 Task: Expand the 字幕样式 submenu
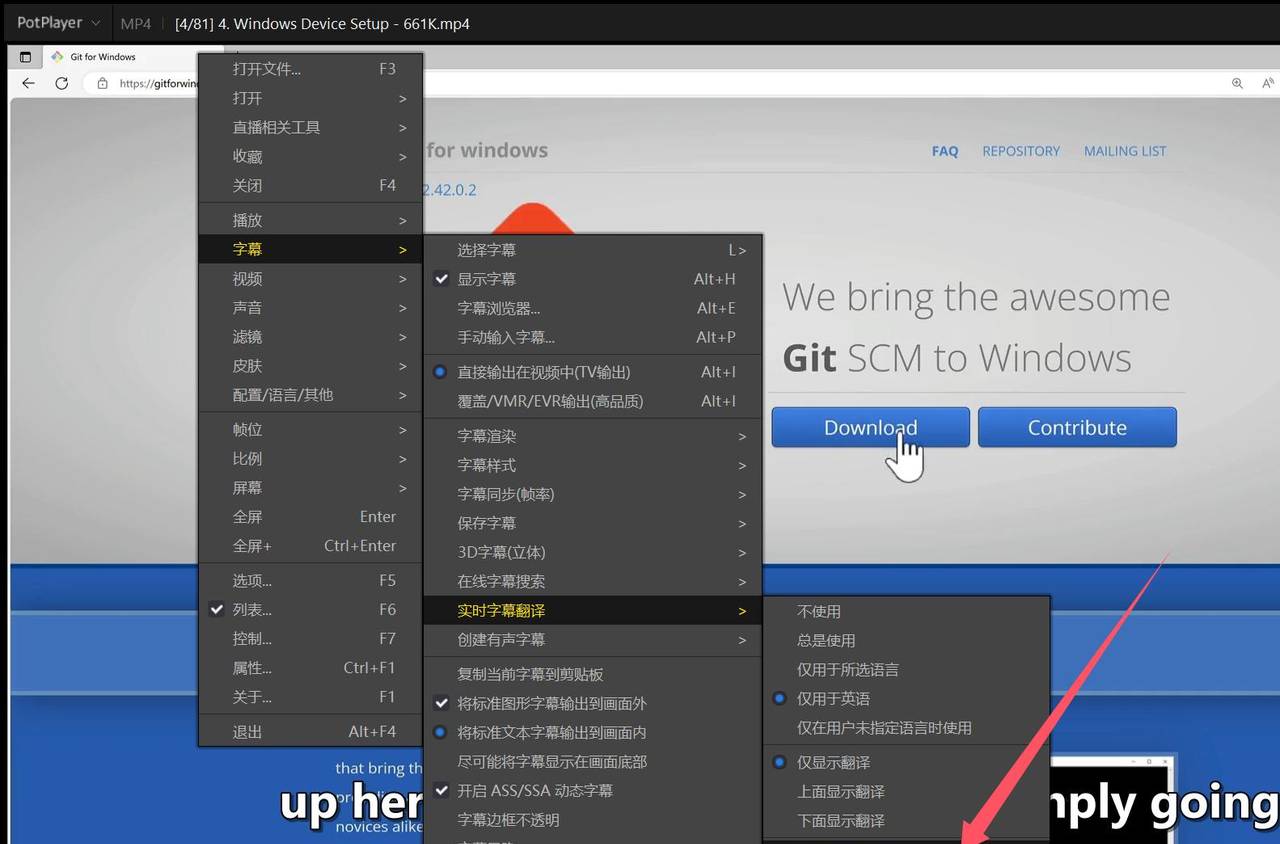(488, 465)
